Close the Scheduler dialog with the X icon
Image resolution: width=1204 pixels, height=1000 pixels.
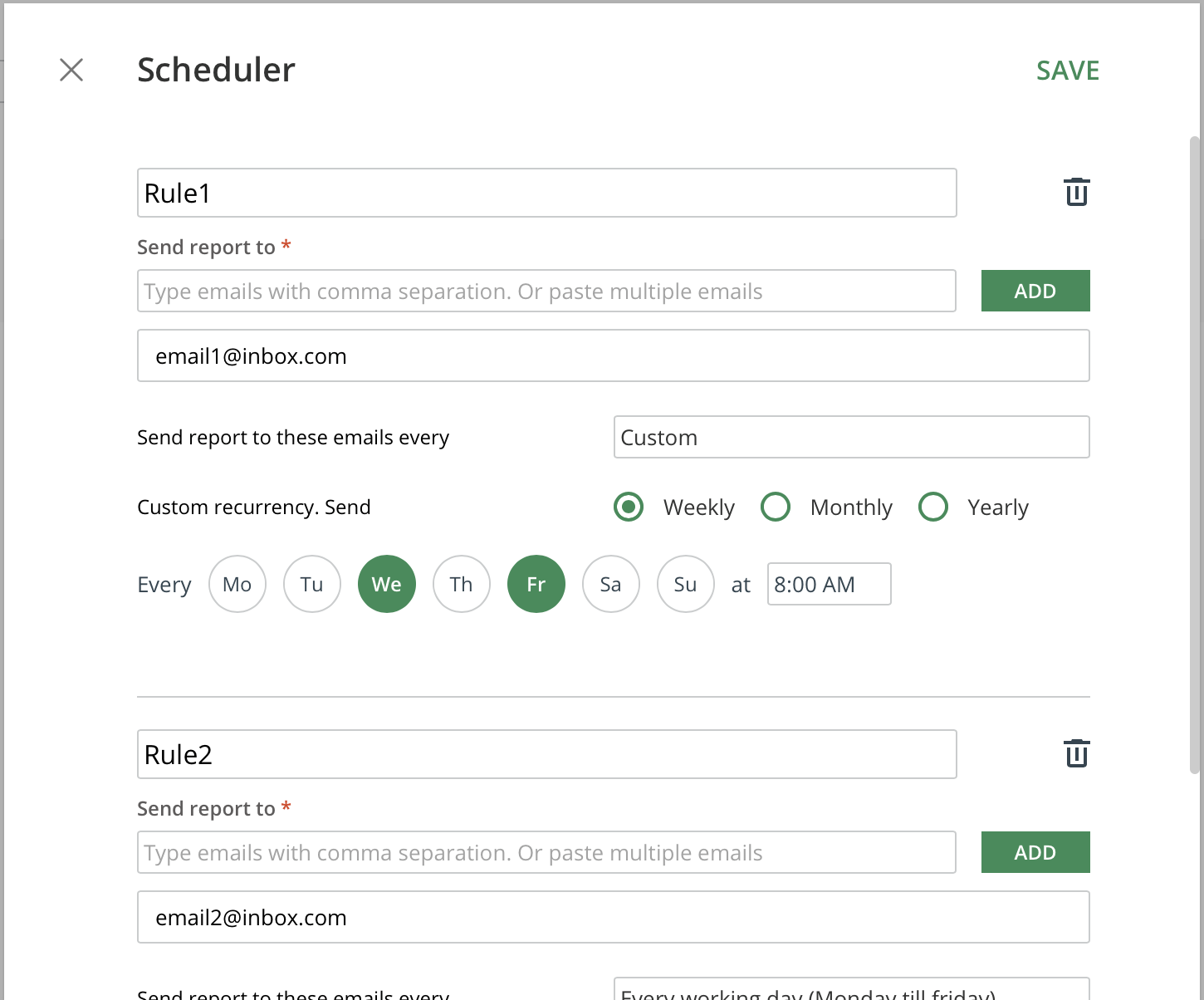pyautogui.click(x=71, y=70)
